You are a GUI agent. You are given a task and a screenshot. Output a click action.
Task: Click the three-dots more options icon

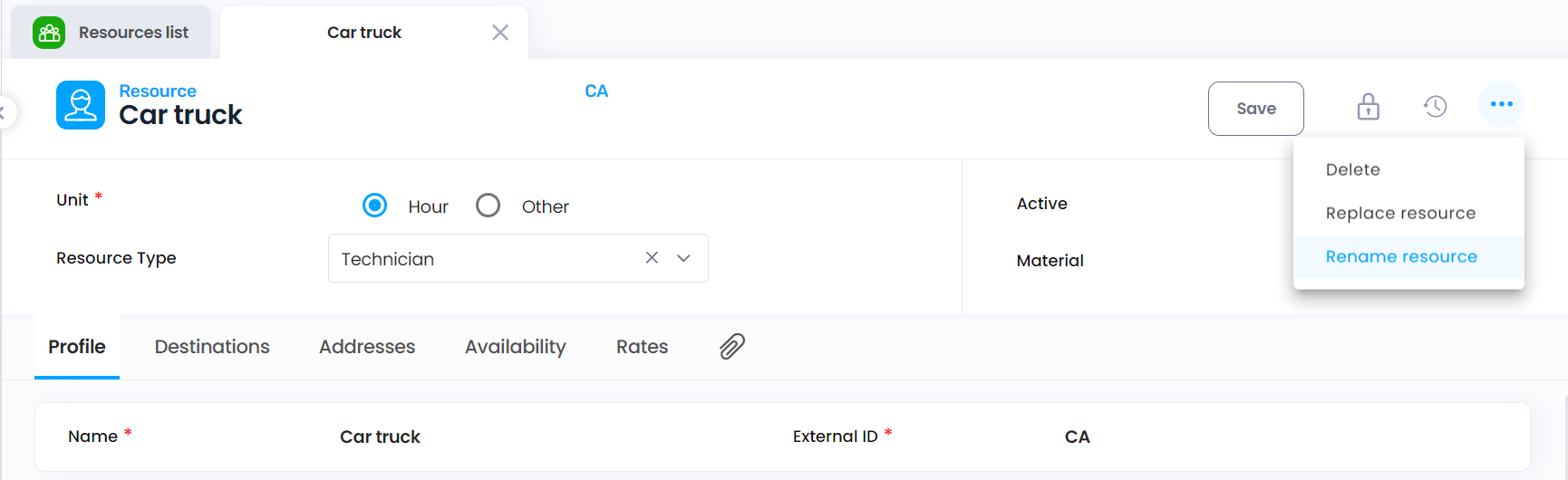point(1501,104)
